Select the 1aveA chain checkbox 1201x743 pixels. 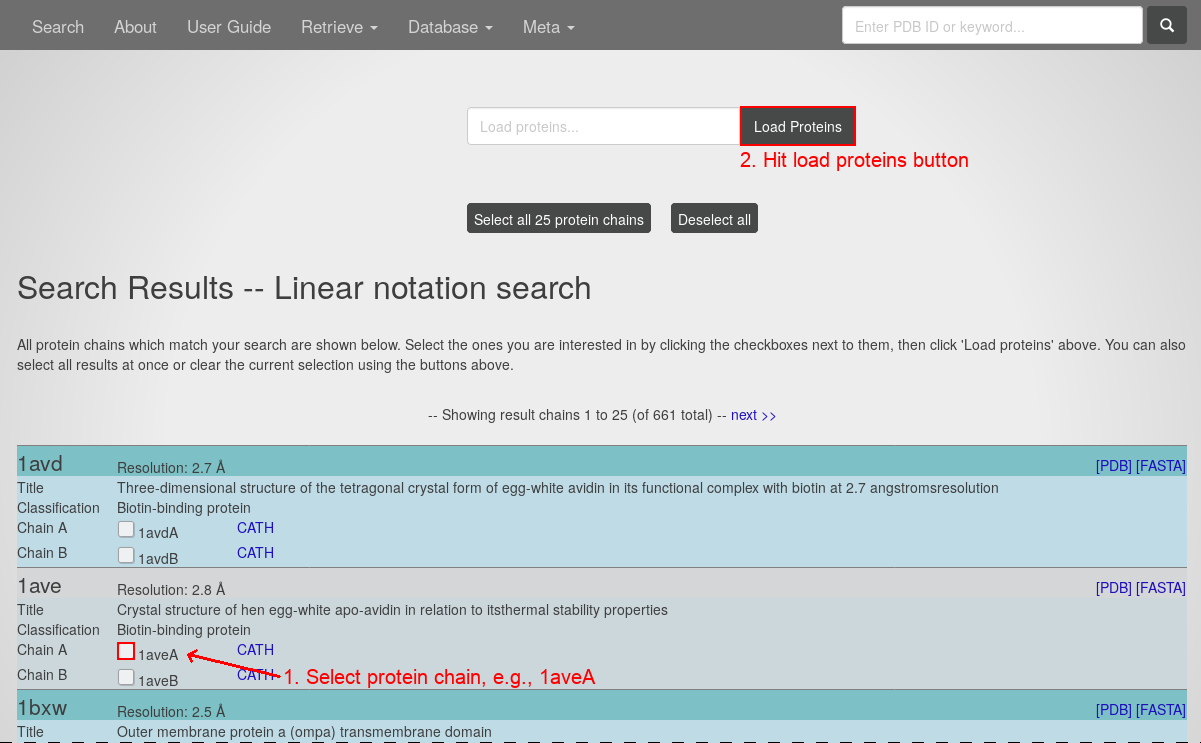pos(126,651)
